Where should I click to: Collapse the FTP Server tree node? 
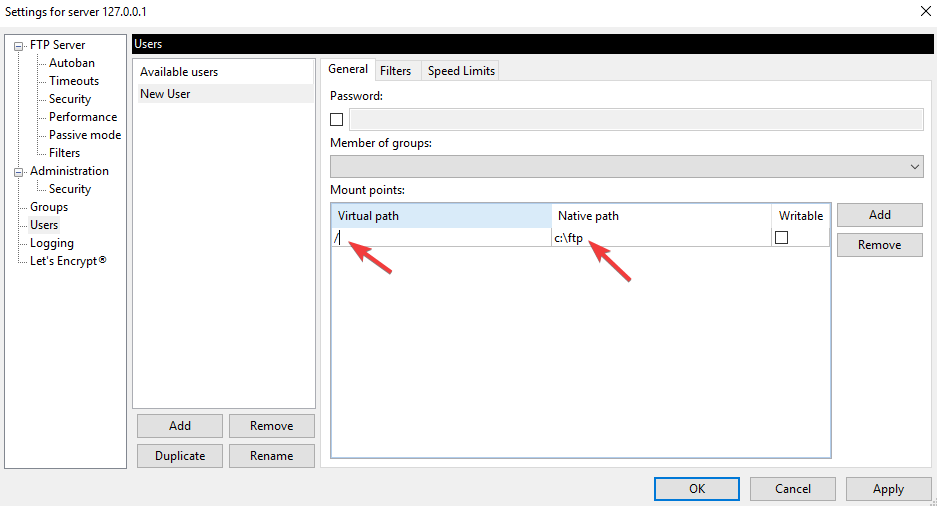[x=19, y=46]
